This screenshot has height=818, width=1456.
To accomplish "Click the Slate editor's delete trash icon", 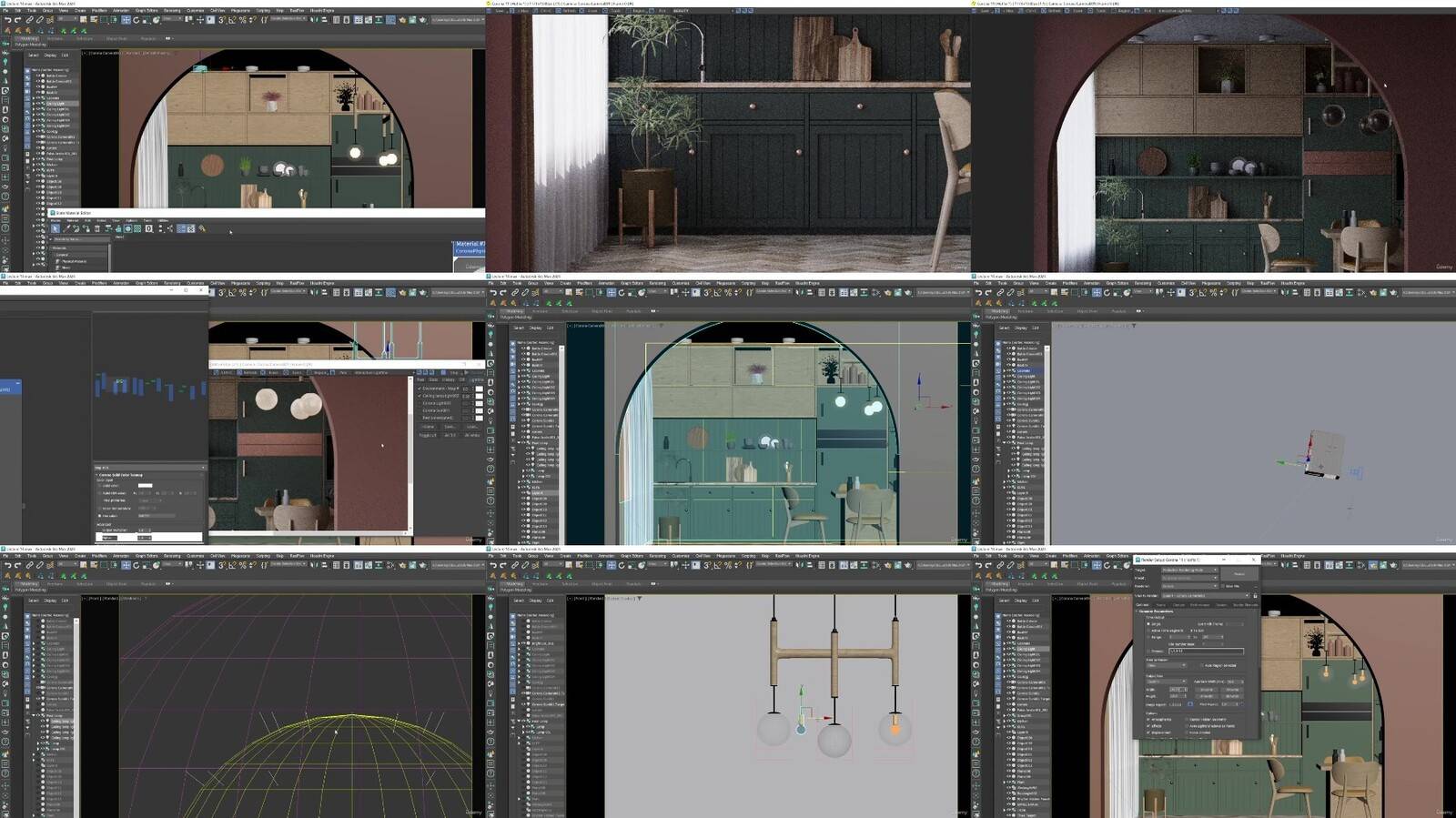I will pyautogui.click(x=96, y=228).
